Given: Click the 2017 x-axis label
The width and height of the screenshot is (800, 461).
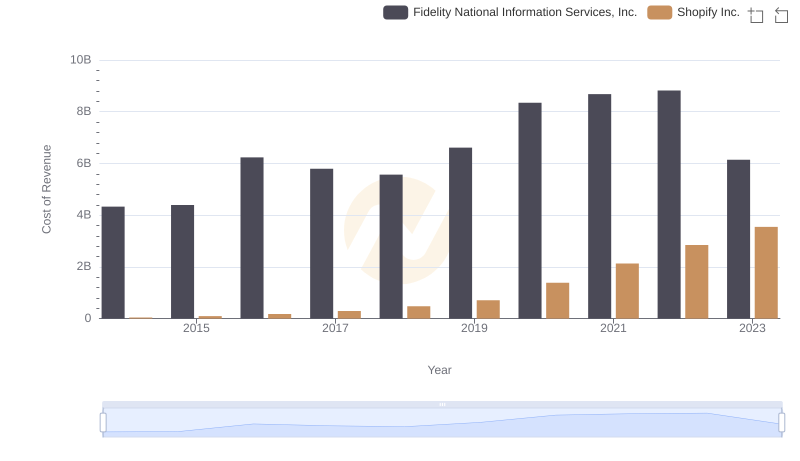Looking at the screenshot, I should pyautogui.click(x=335, y=328).
